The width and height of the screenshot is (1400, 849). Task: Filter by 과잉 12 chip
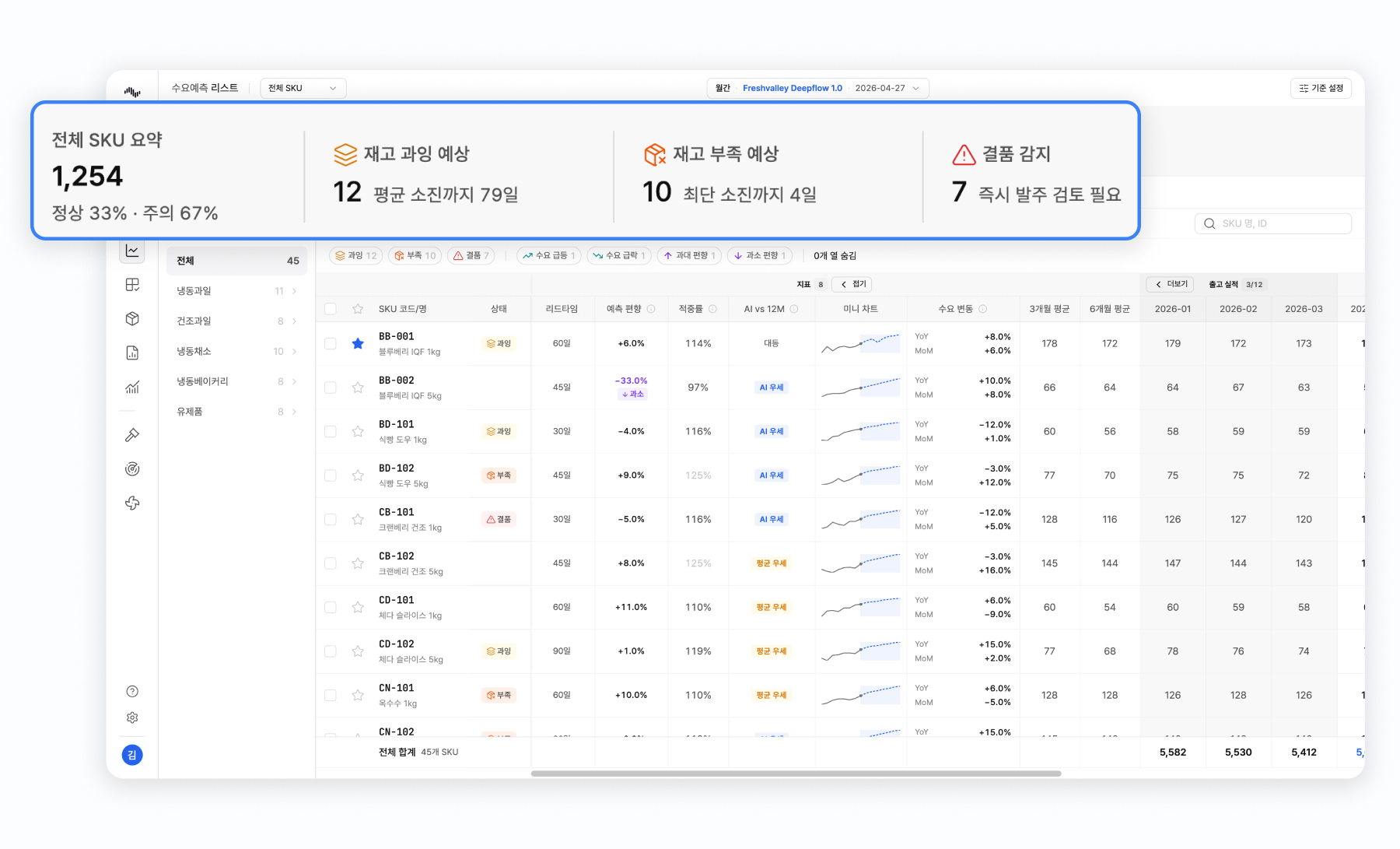355,255
